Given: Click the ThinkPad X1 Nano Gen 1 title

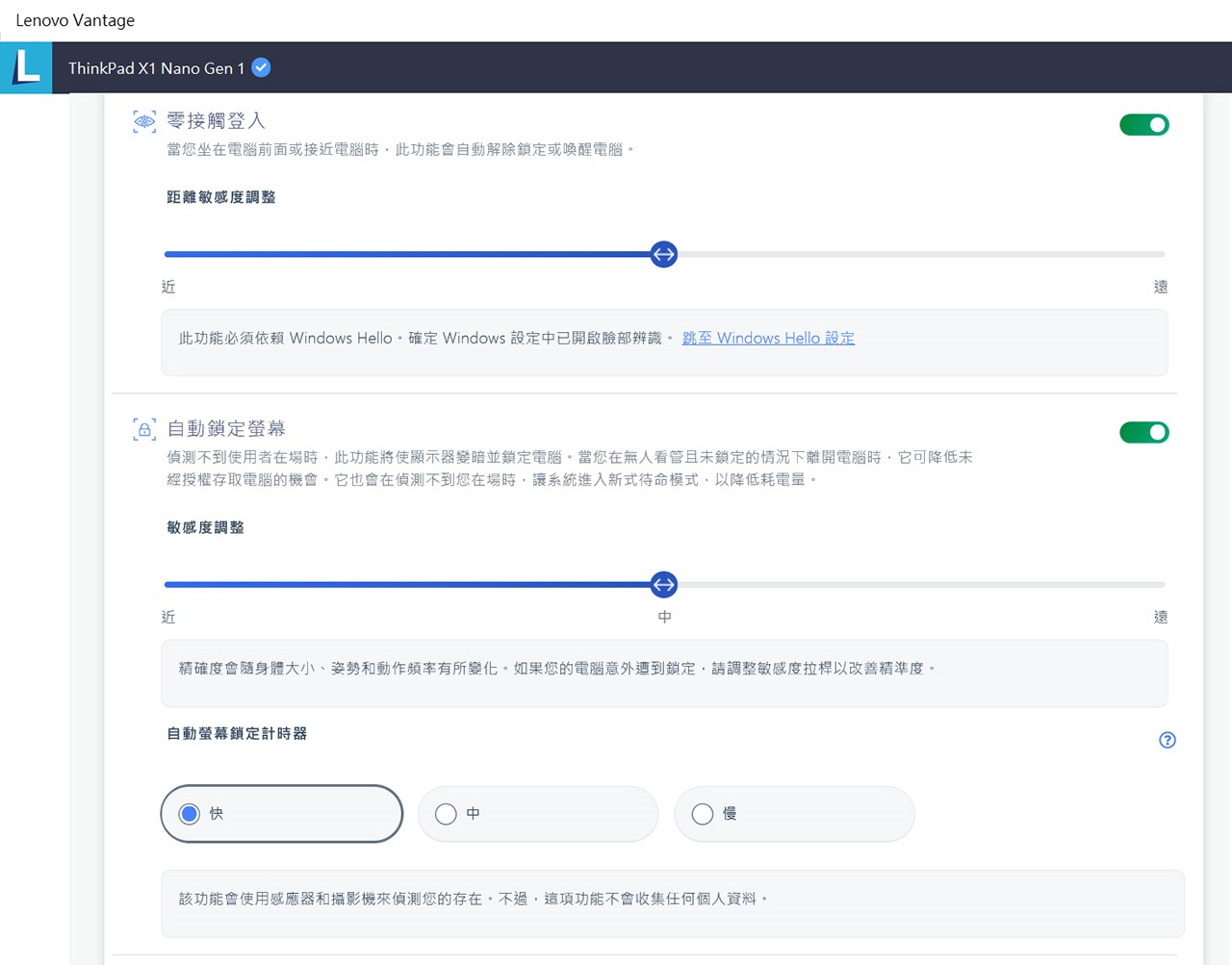Looking at the screenshot, I should point(156,68).
